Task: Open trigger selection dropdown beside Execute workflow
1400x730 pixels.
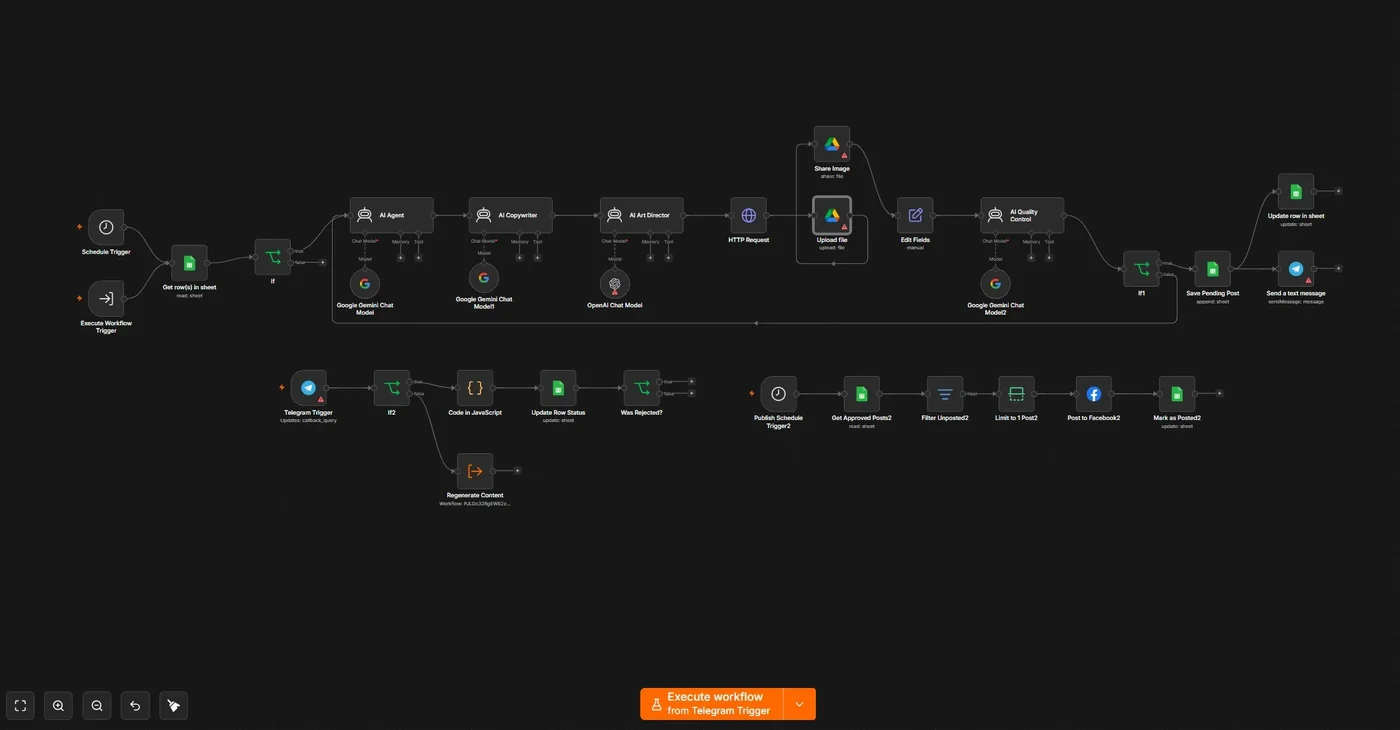Action: pyautogui.click(x=799, y=704)
